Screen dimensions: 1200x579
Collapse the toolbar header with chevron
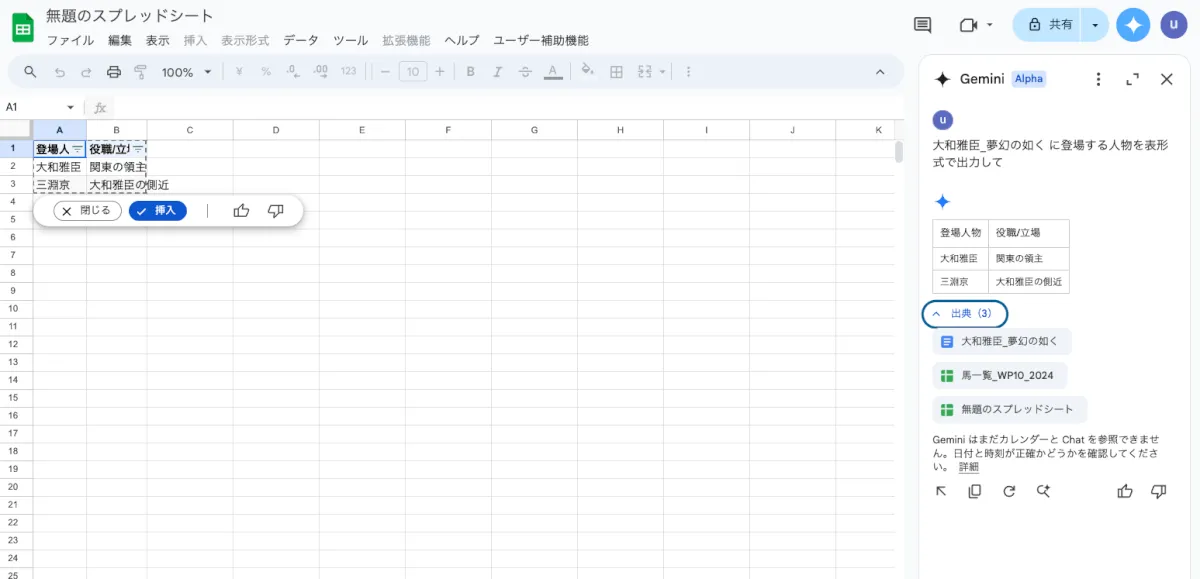click(880, 72)
